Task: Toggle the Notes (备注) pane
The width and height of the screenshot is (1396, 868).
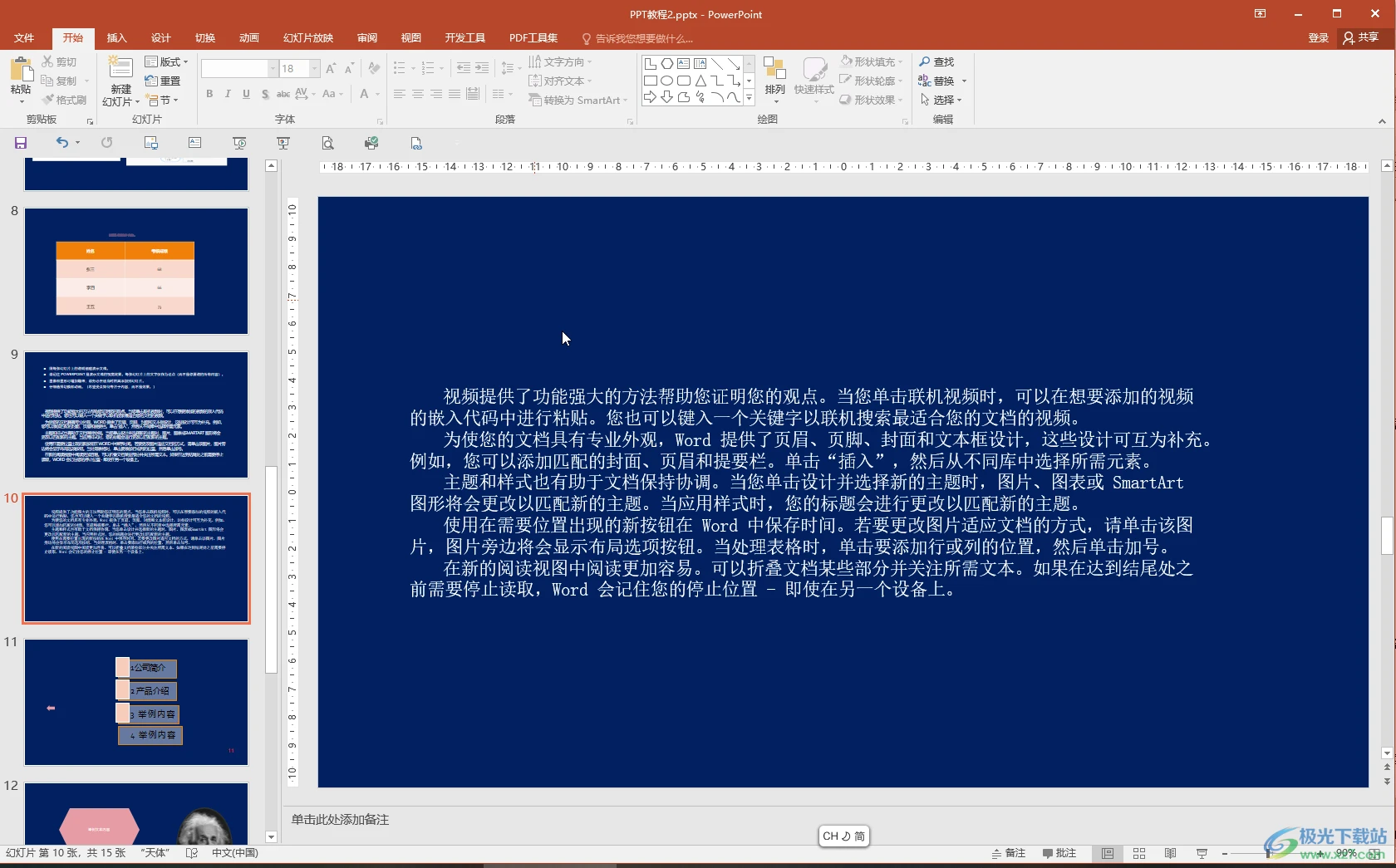Action: click(x=1009, y=853)
